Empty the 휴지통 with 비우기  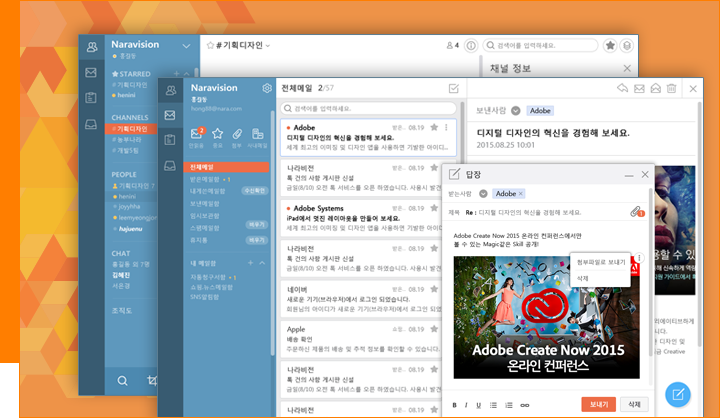coord(257,240)
